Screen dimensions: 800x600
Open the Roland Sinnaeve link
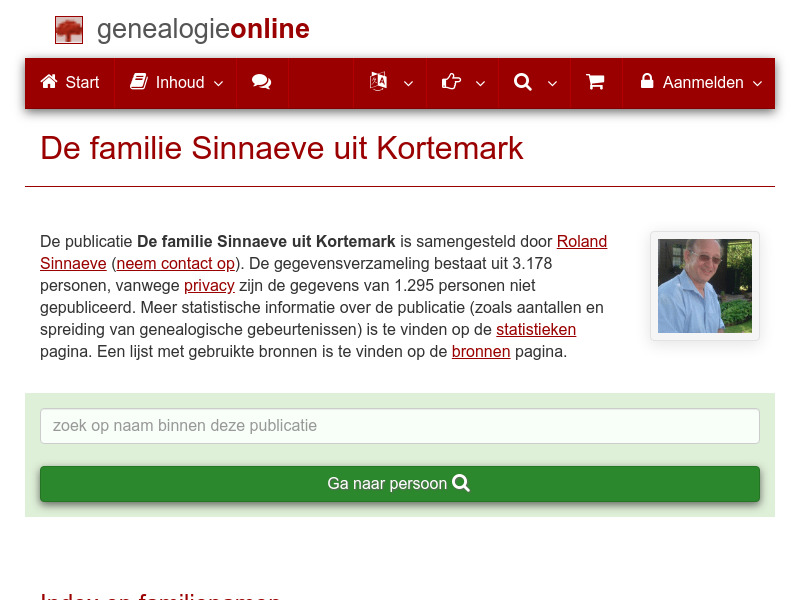(x=581, y=241)
